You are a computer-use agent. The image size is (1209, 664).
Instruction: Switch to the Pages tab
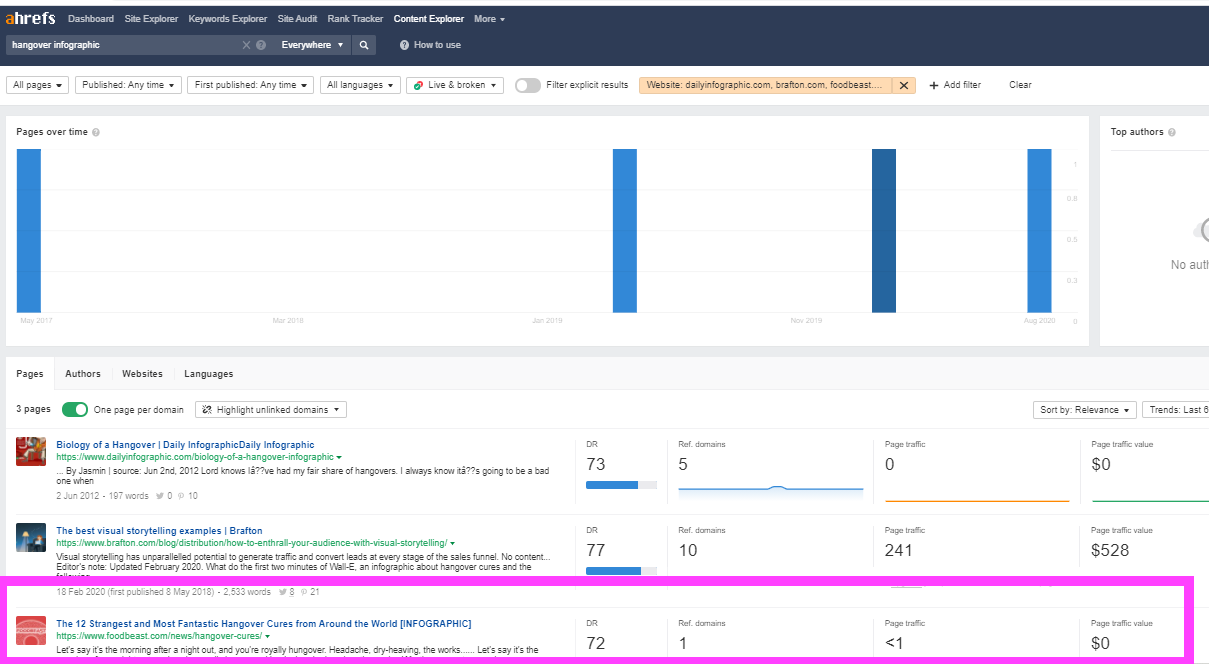click(x=30, y=374)
